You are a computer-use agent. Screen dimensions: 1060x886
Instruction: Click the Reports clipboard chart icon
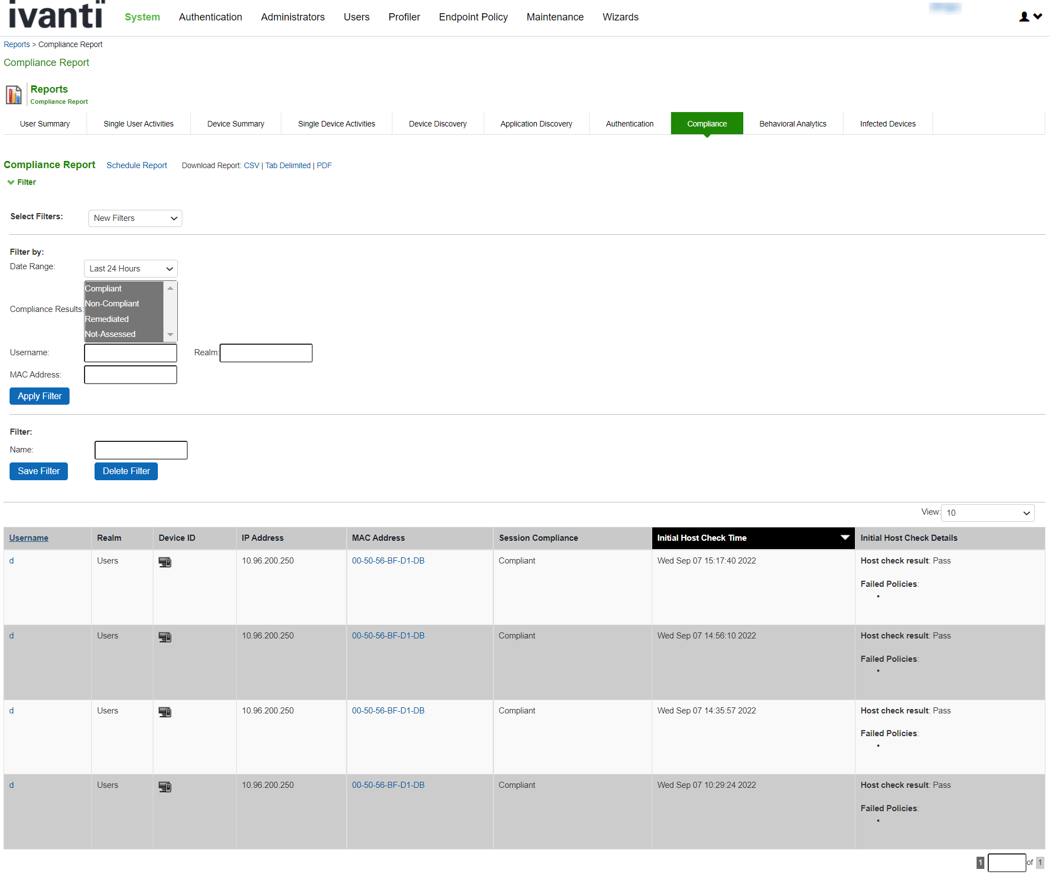[x=14, y=94]
